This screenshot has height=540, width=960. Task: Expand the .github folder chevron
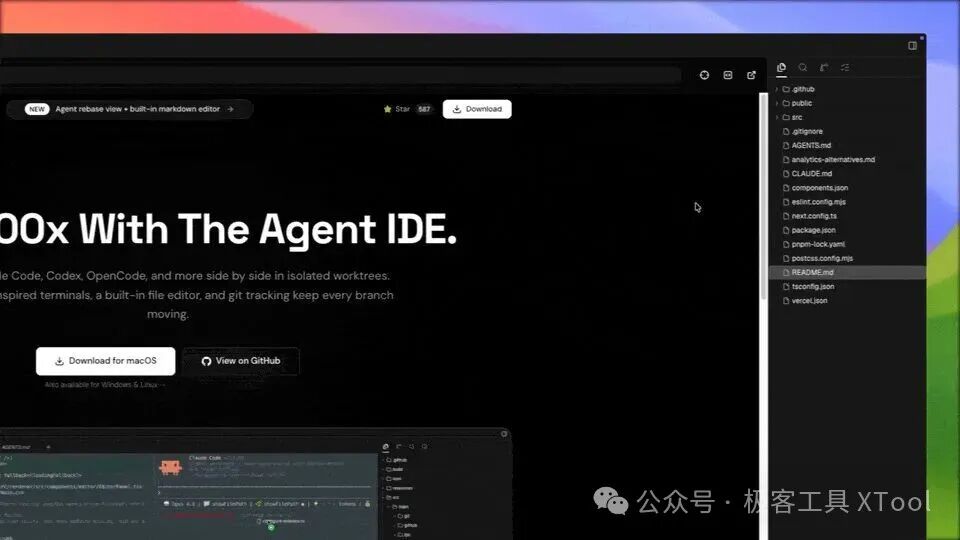[777, 89]
